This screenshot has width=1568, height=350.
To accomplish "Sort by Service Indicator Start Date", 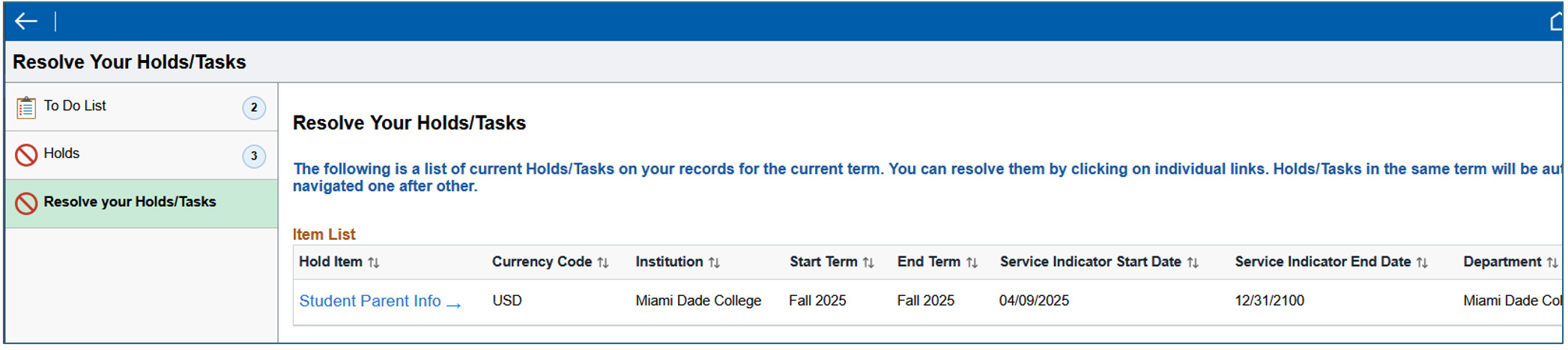I will (x=1193, y=262).
